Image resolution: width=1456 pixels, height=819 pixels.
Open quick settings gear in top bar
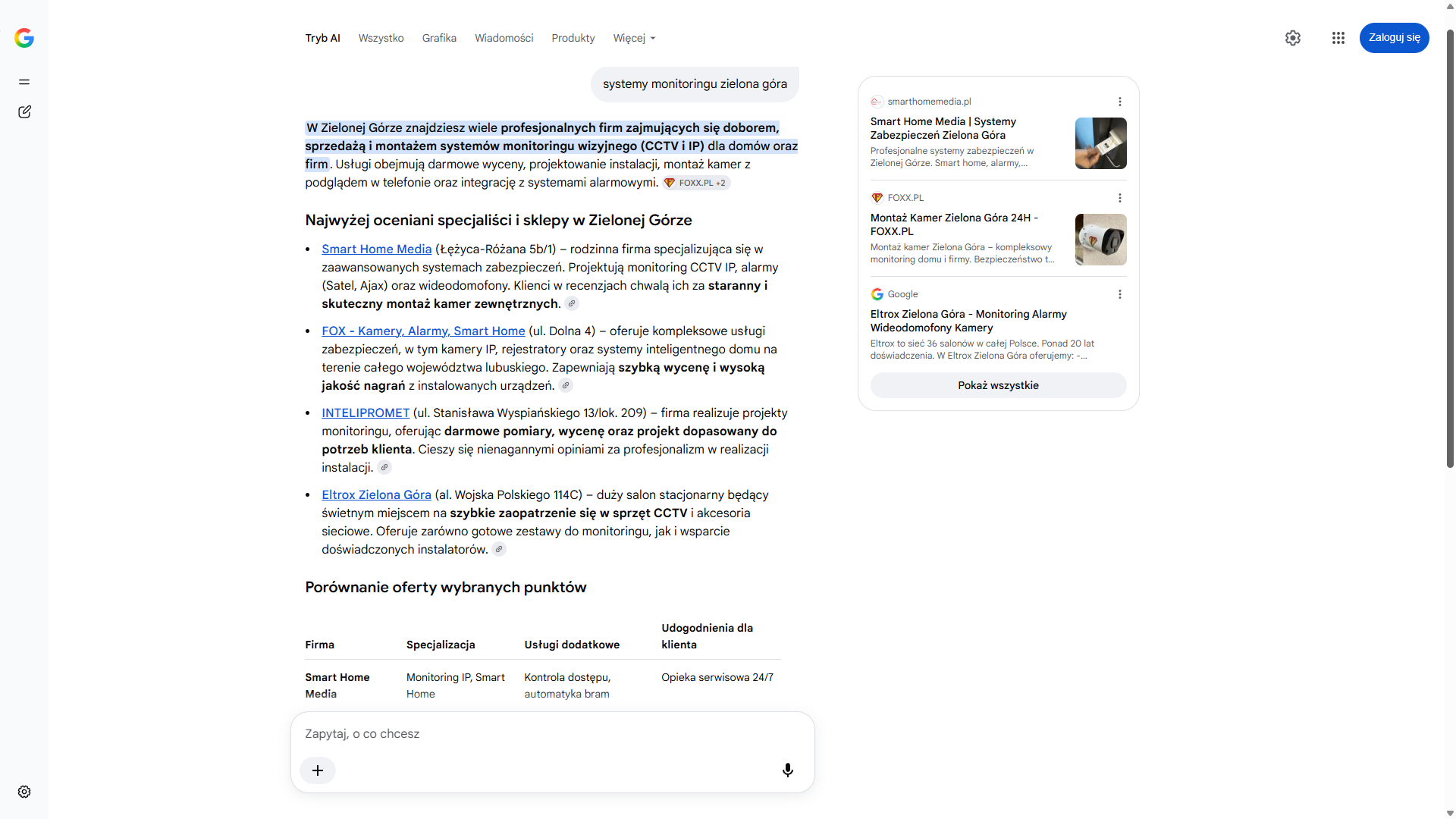tap(1293, 38)
